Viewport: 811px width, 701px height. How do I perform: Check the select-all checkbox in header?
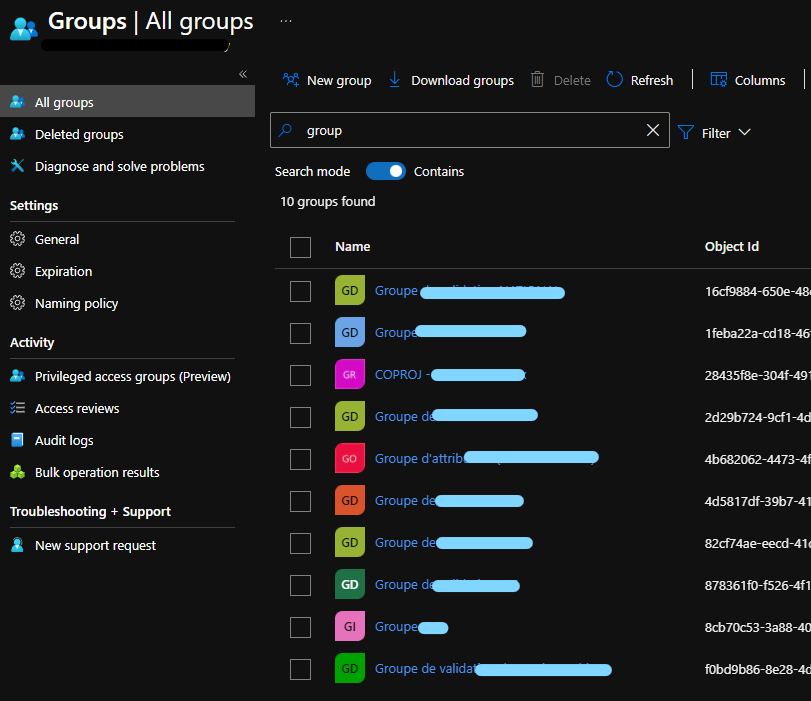click(x=301, y=247)
